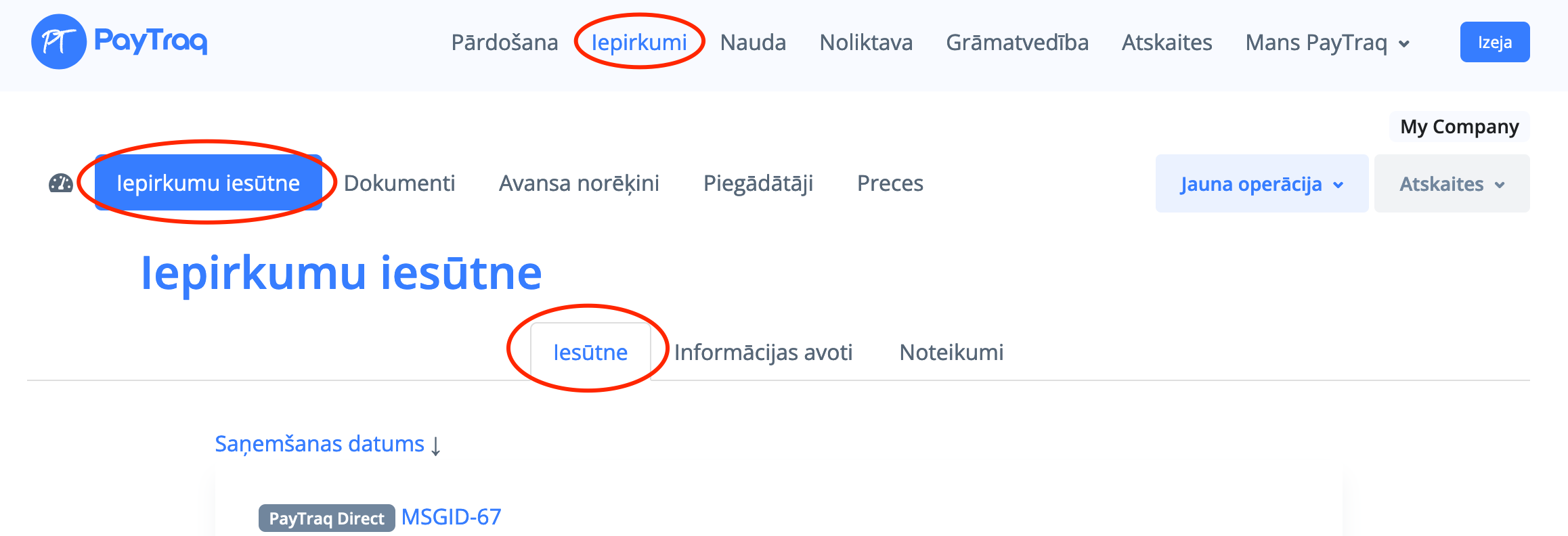
Task: Switch to the Dokumenti tab
Action: 399,183
